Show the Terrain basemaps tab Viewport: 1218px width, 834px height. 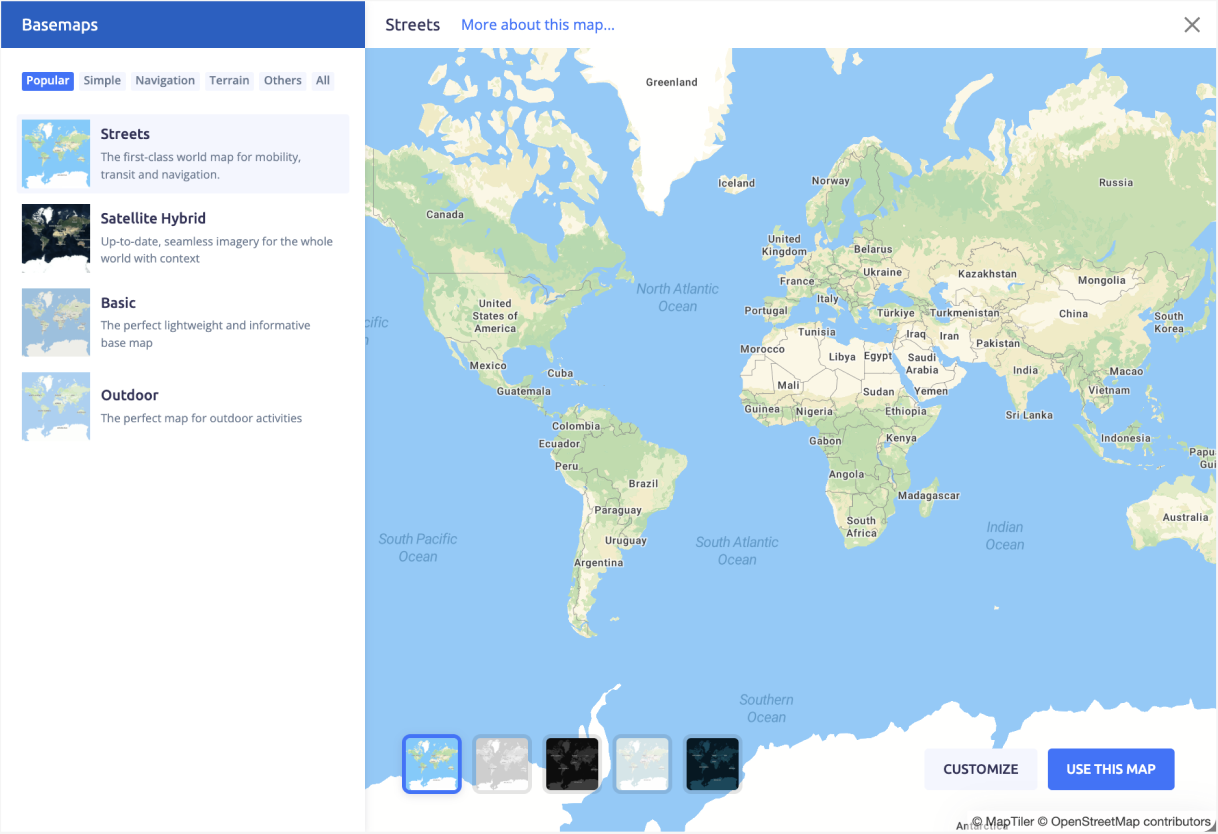(229, 81)
